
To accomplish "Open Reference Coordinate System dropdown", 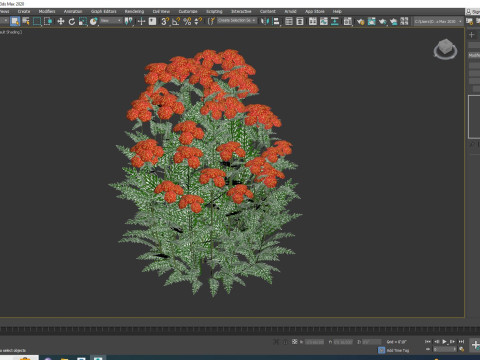I will (x=111, y=21).
